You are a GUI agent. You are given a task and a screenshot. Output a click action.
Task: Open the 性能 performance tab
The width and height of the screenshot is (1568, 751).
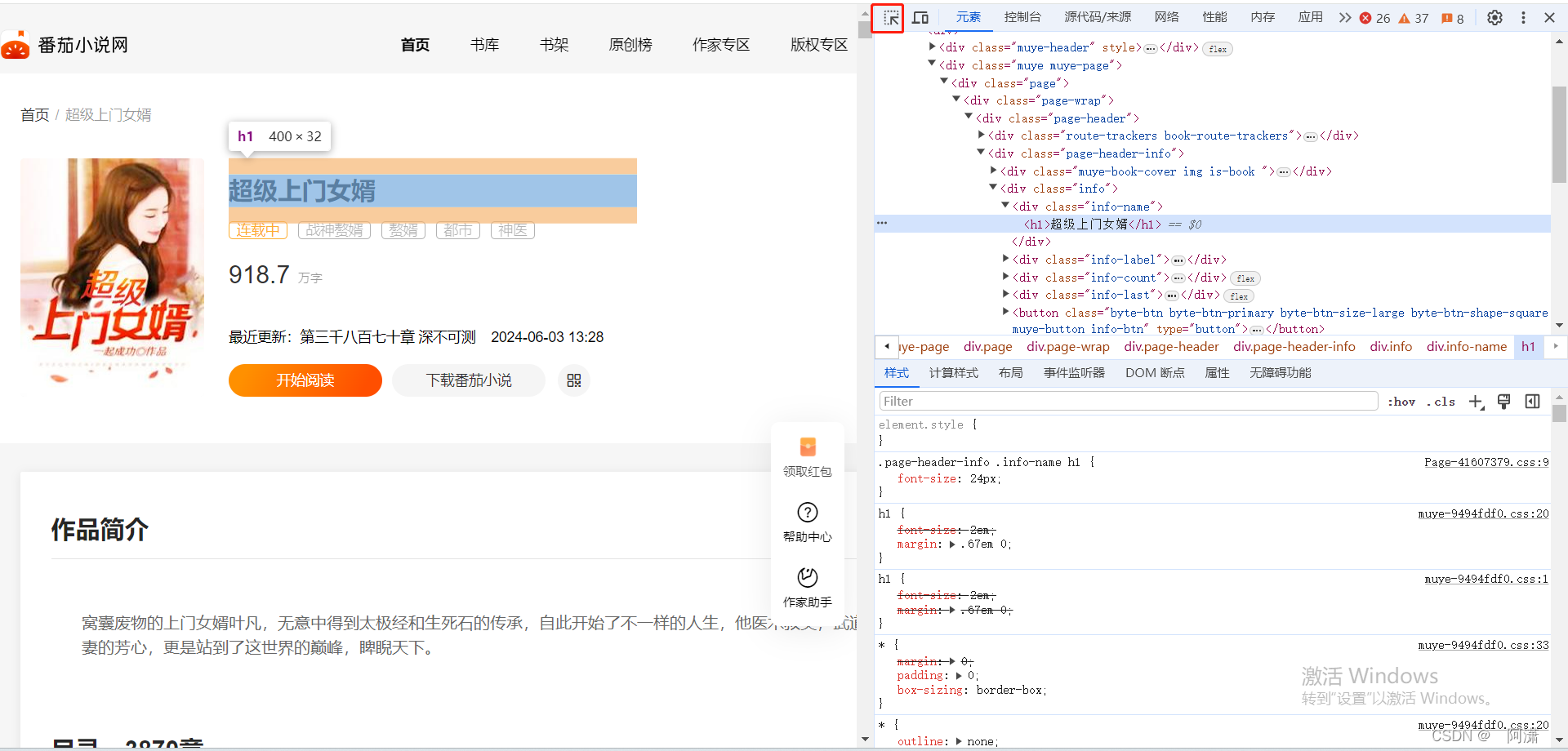[1214, 17]
